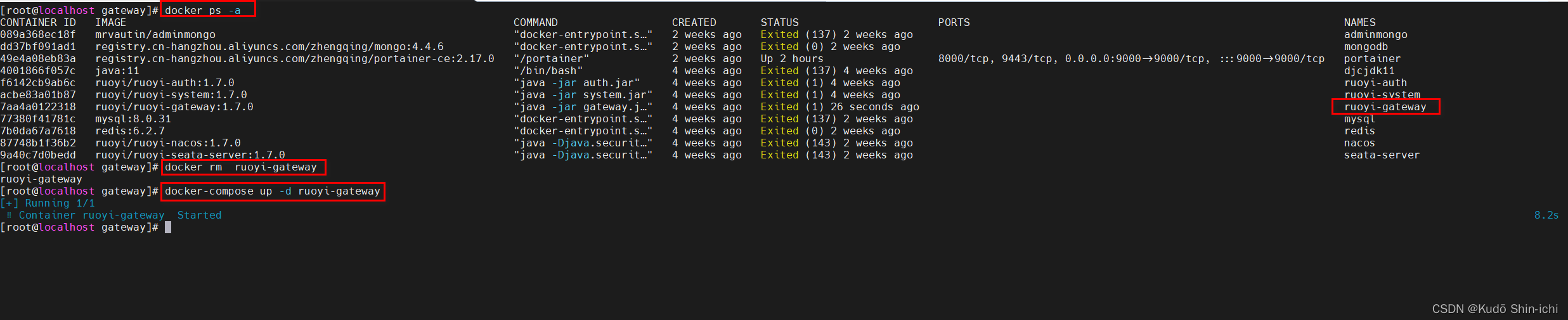
Task: Select container ID dd37bf091ad1
Action: (38, 47)
